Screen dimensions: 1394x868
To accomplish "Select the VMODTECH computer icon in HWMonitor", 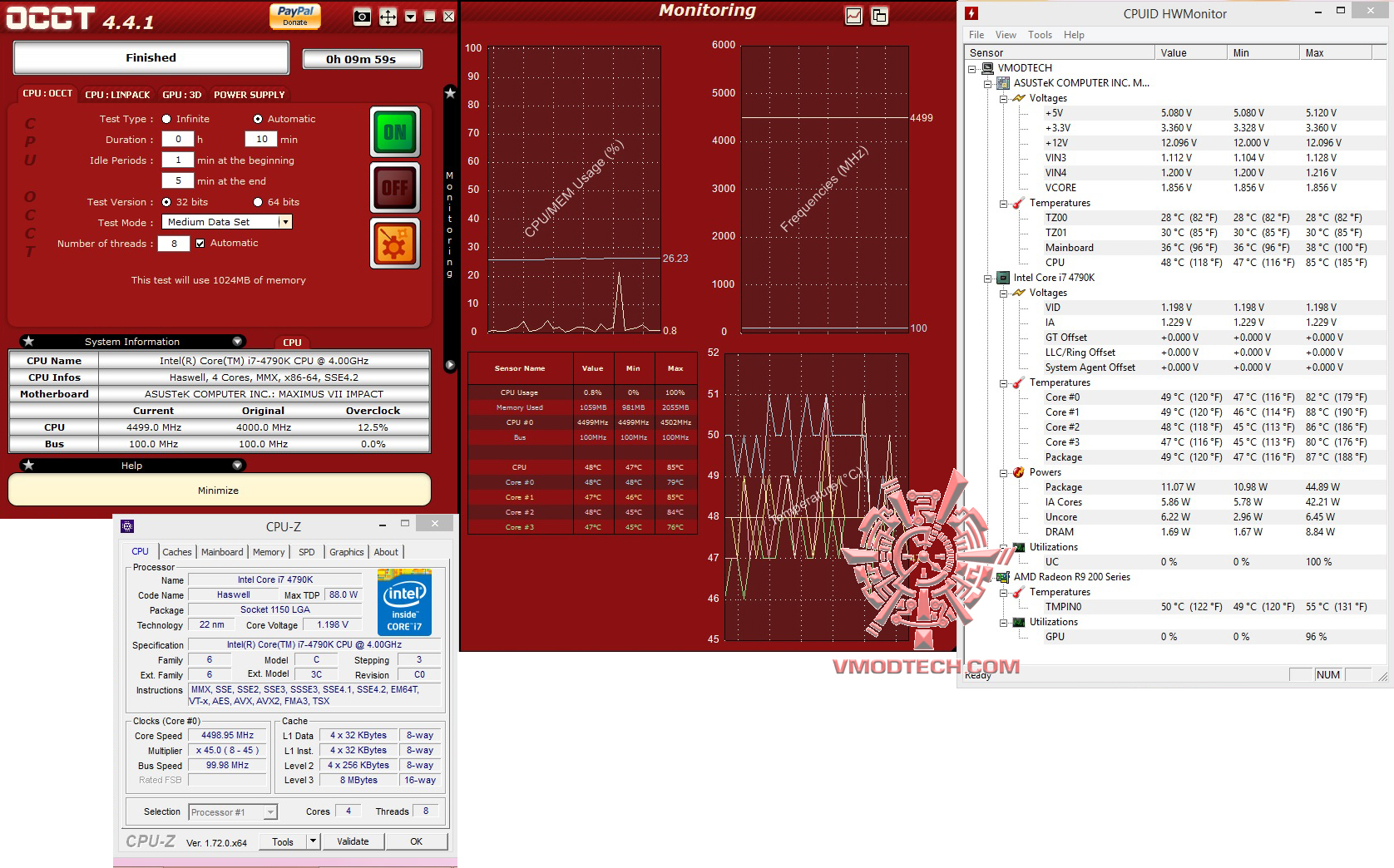I will (x=987, y=68).
